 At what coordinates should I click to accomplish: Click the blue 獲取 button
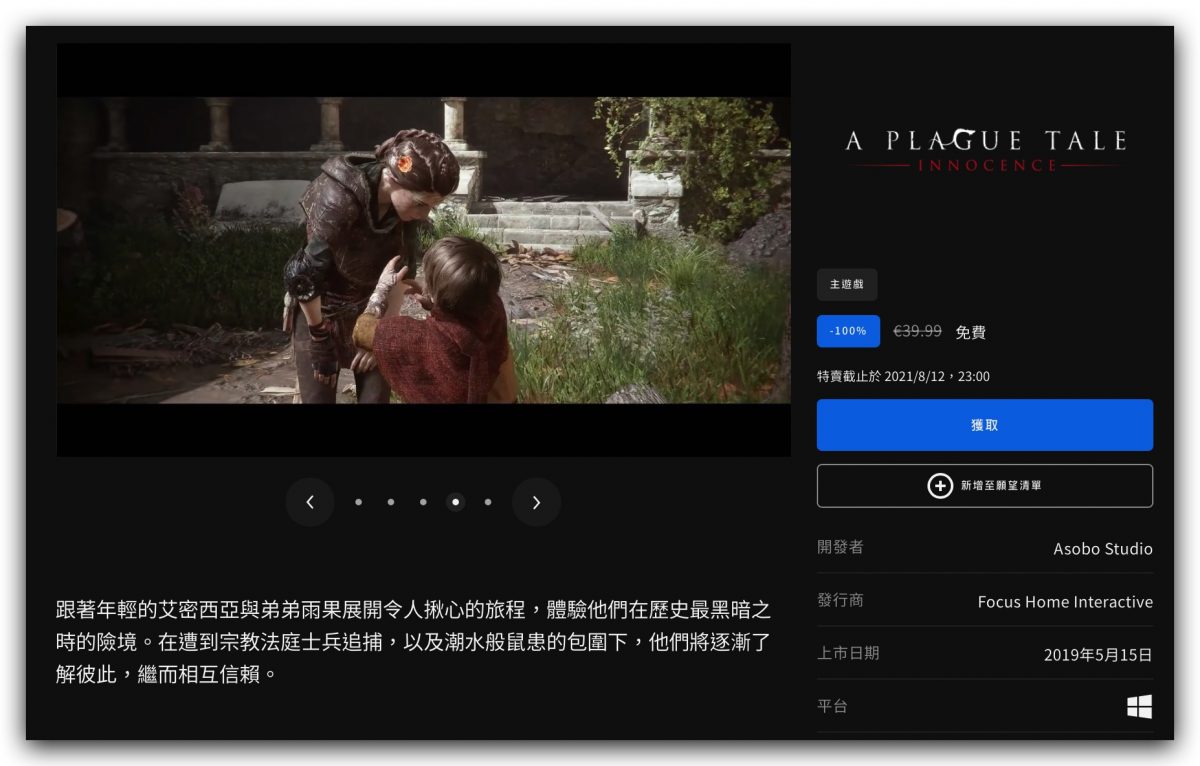click(984, 425)
